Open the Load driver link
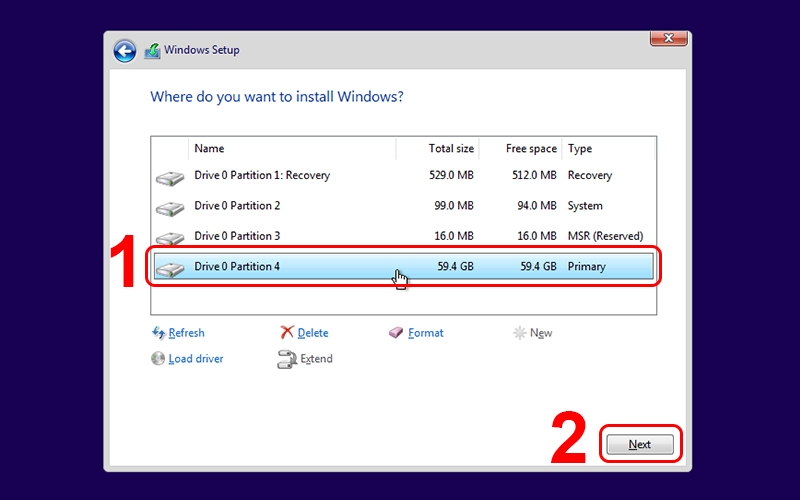 [196, 359]
